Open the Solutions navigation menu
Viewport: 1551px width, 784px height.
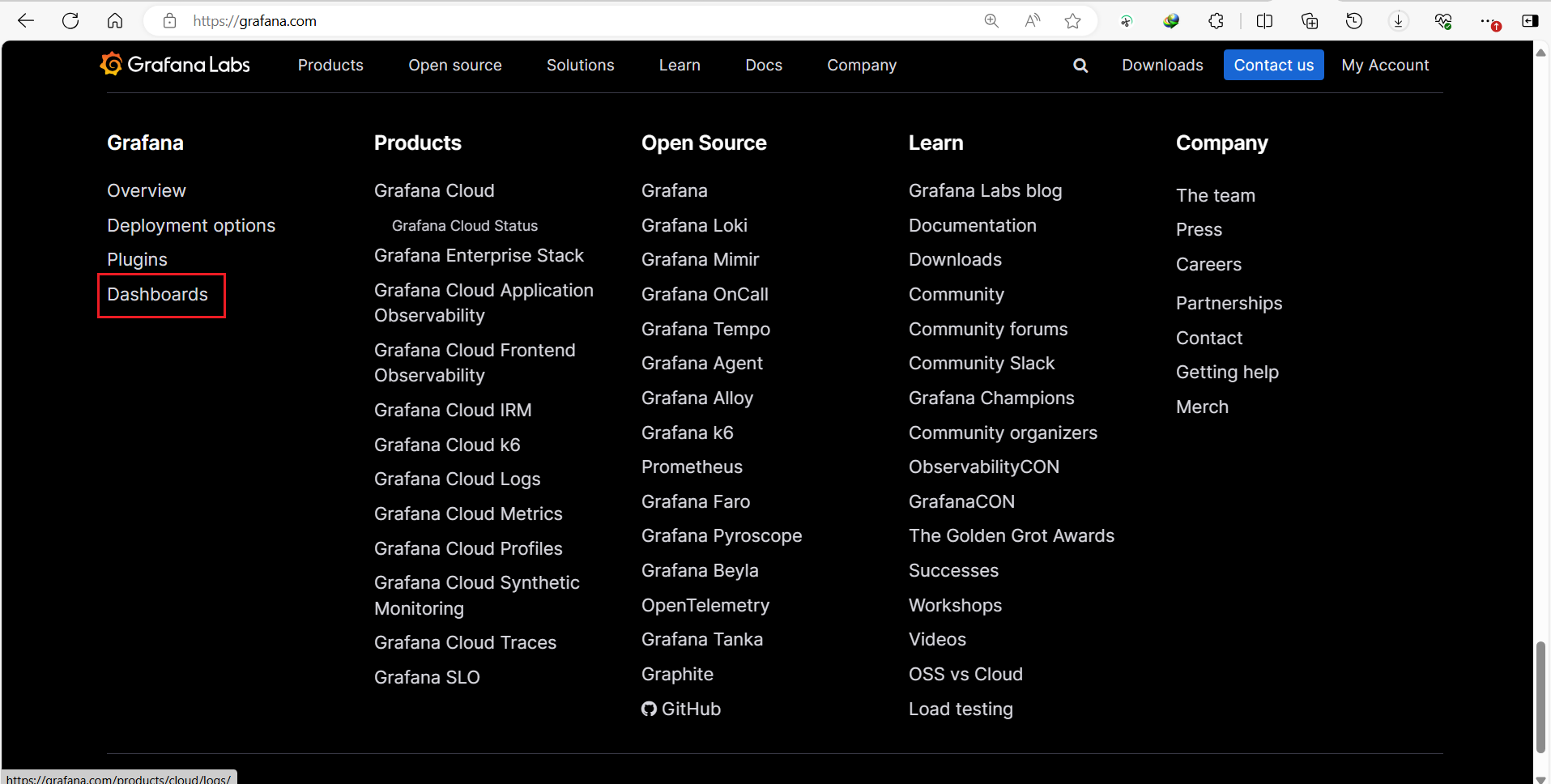click(x=581, y=65)
